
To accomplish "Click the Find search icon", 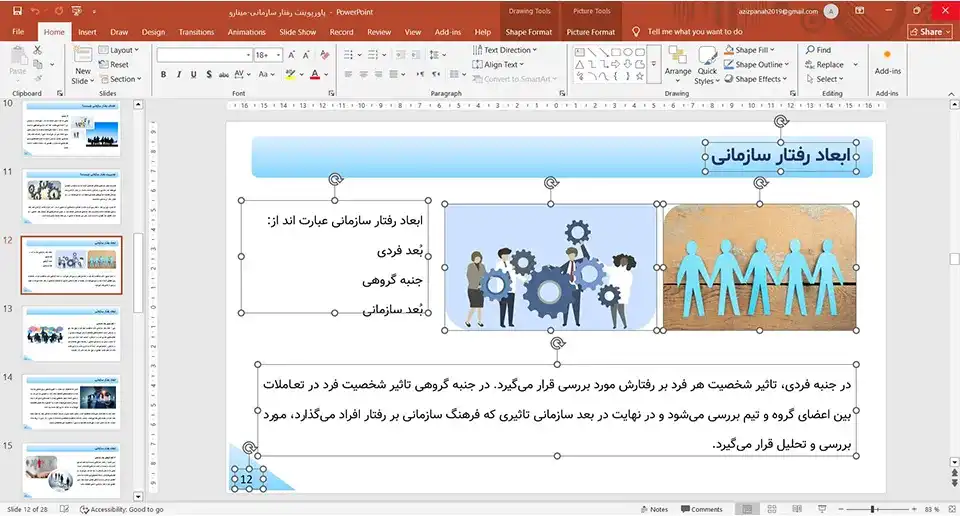I will click(x=819, y=50).
